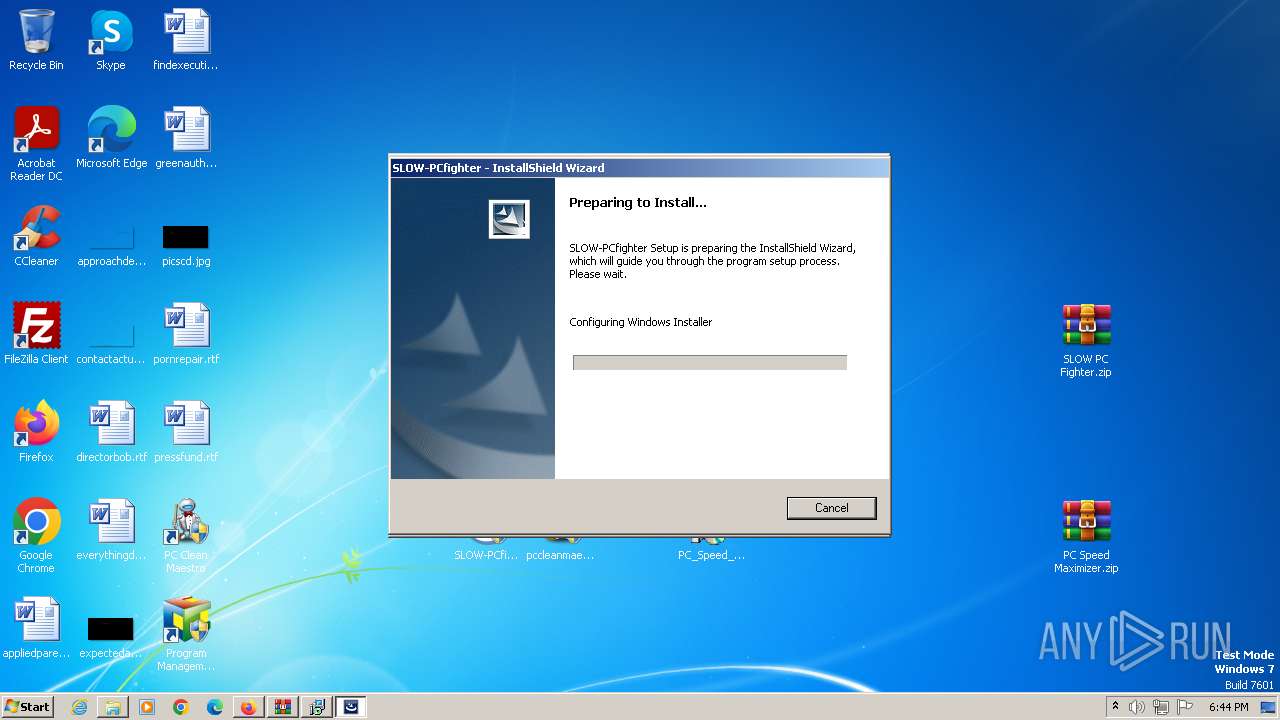The width and height of the screenshot is (1280, 720).
Task: Select the CCleaner desktop shortcut
Action: point(36,236)
